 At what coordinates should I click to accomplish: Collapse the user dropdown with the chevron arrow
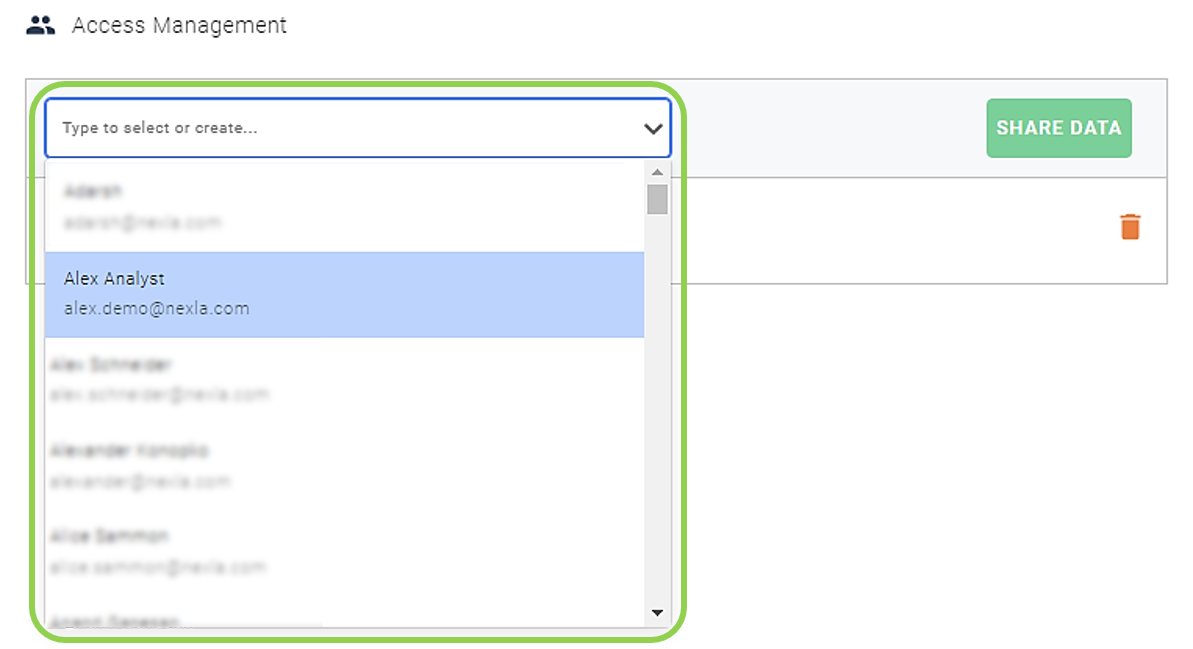[653, 129]
